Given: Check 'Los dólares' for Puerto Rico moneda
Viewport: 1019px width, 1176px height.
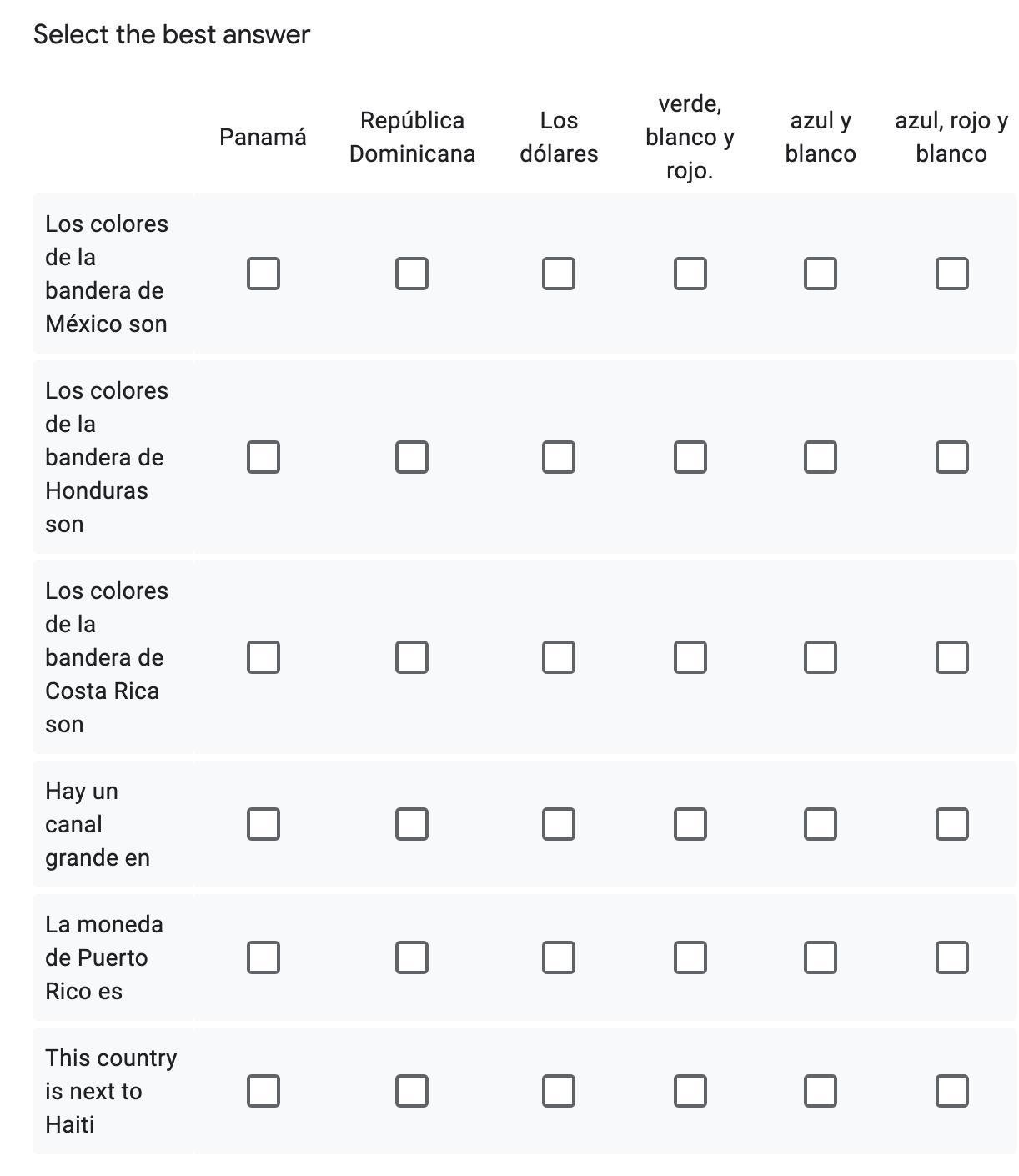Looking at the screenshot, I should (x=559, y=957).
